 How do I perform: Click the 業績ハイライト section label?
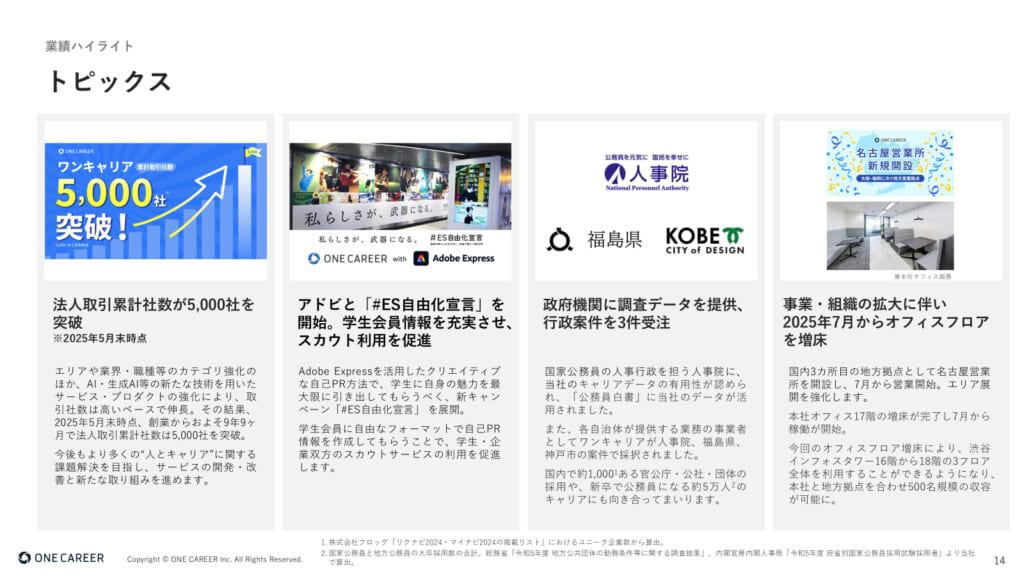(x=89, y=46)
